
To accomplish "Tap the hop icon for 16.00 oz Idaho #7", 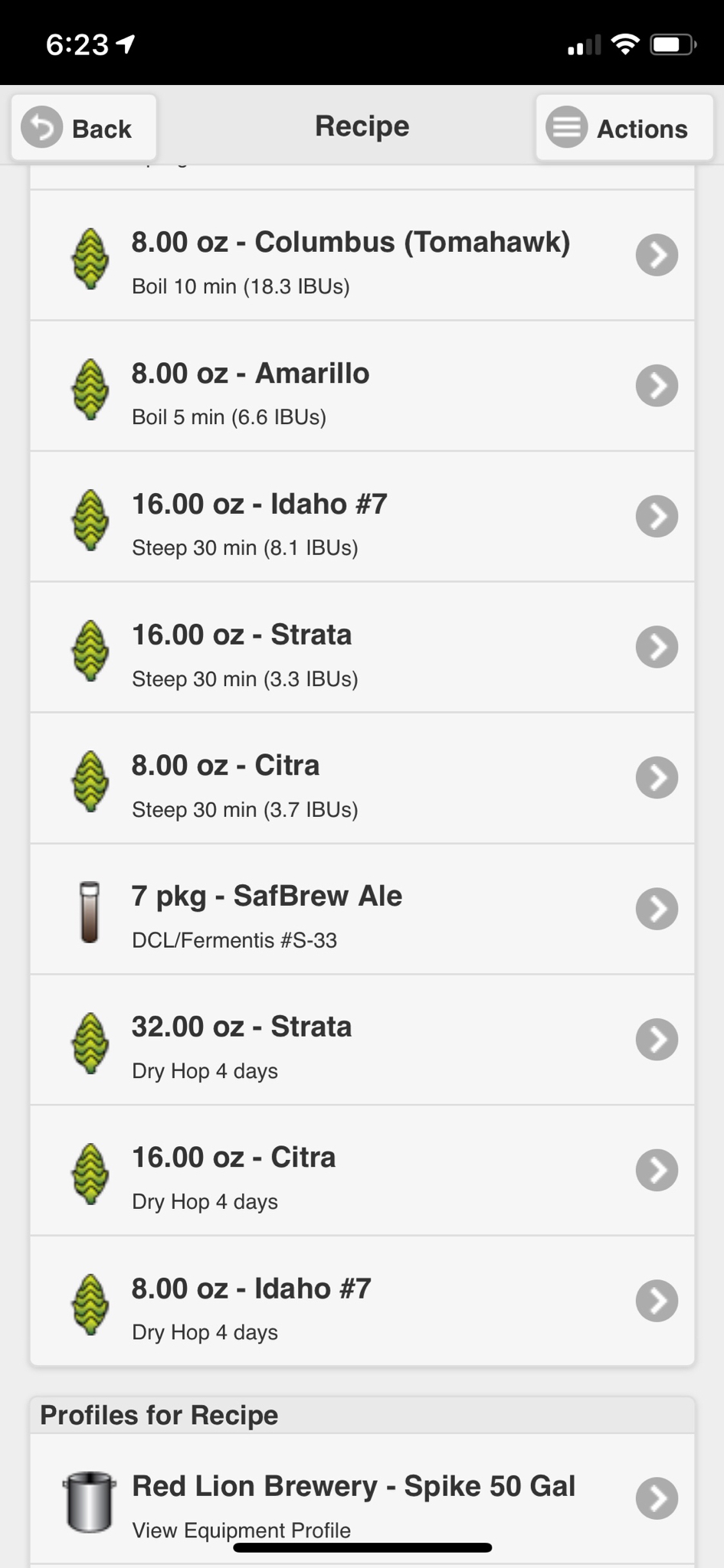I will pyautogui.click(x=90, y=520).
